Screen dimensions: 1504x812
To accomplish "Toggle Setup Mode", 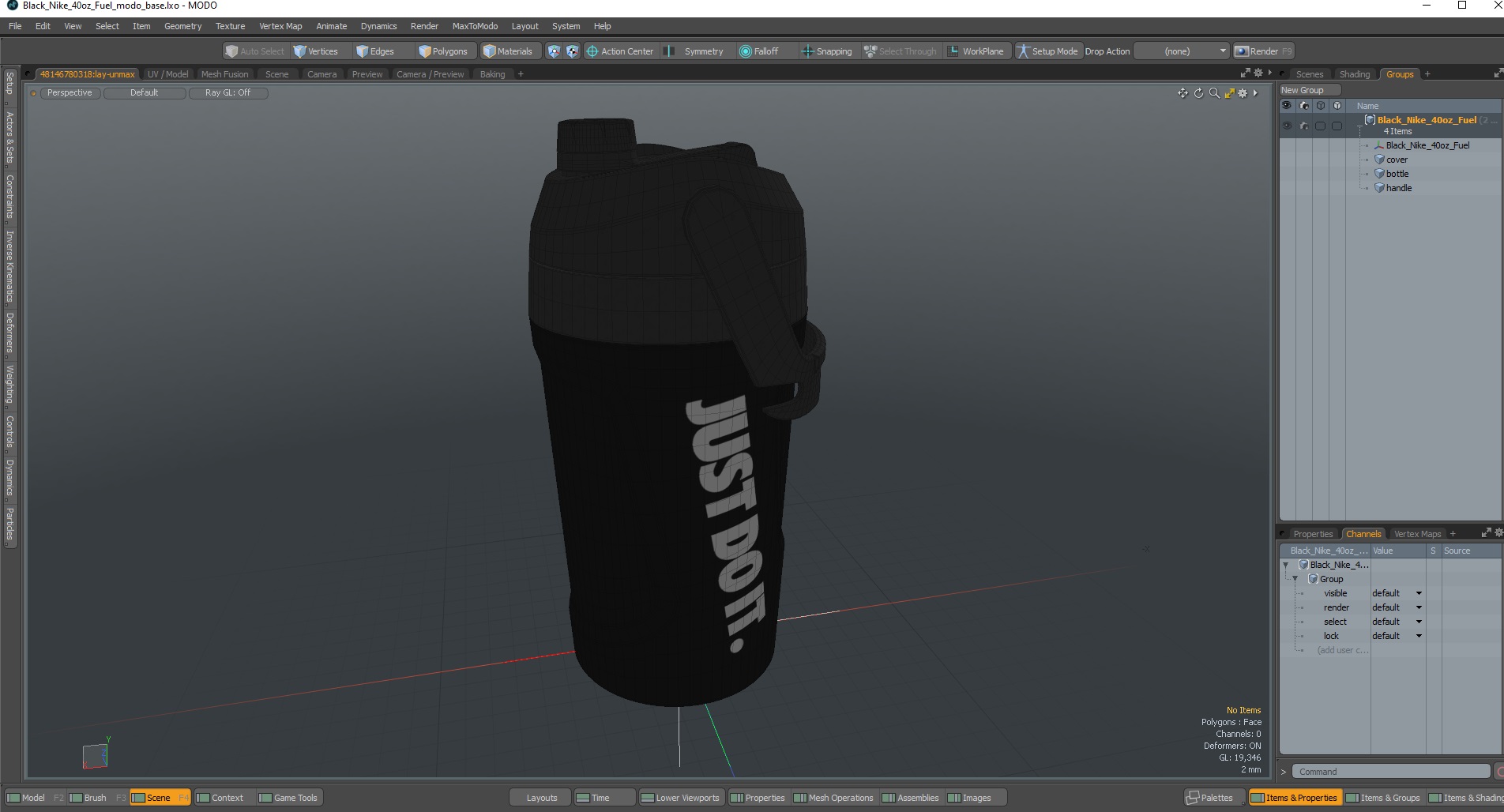I will pyautogui.click(x=1047, y=51).
